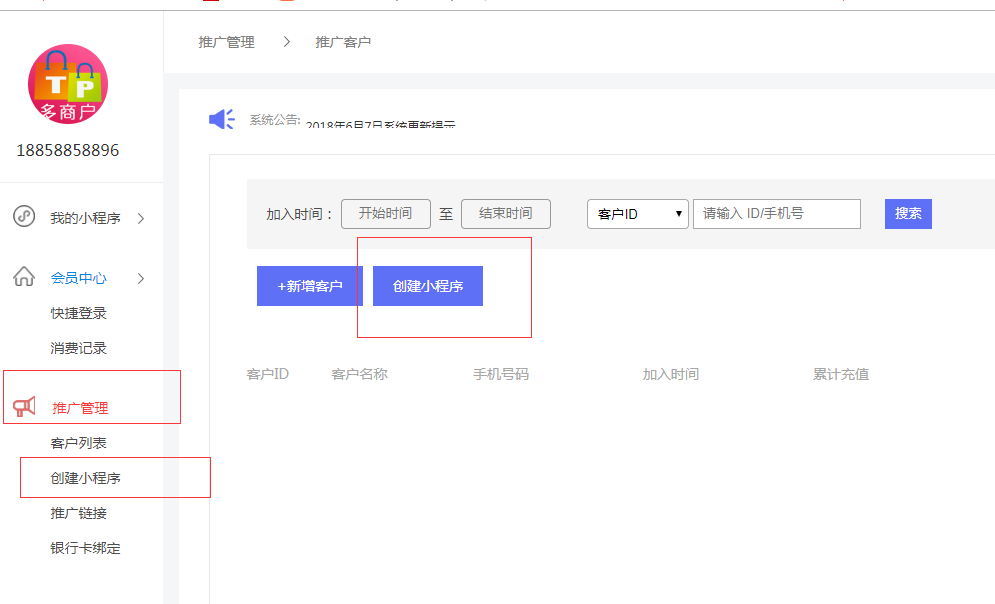
Task: Expand the 会员中心 sidebar section
Action: pyautogui.click(x=80, y=278)
